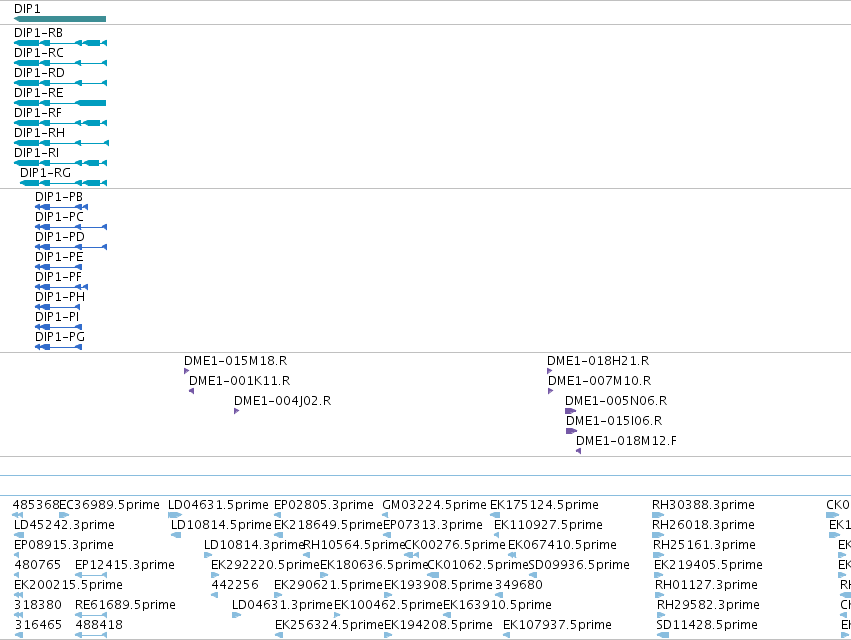This screenshot has height=640, width=851.
Task: Click the DIP1-RB transcript label
Action: (39, 33)
